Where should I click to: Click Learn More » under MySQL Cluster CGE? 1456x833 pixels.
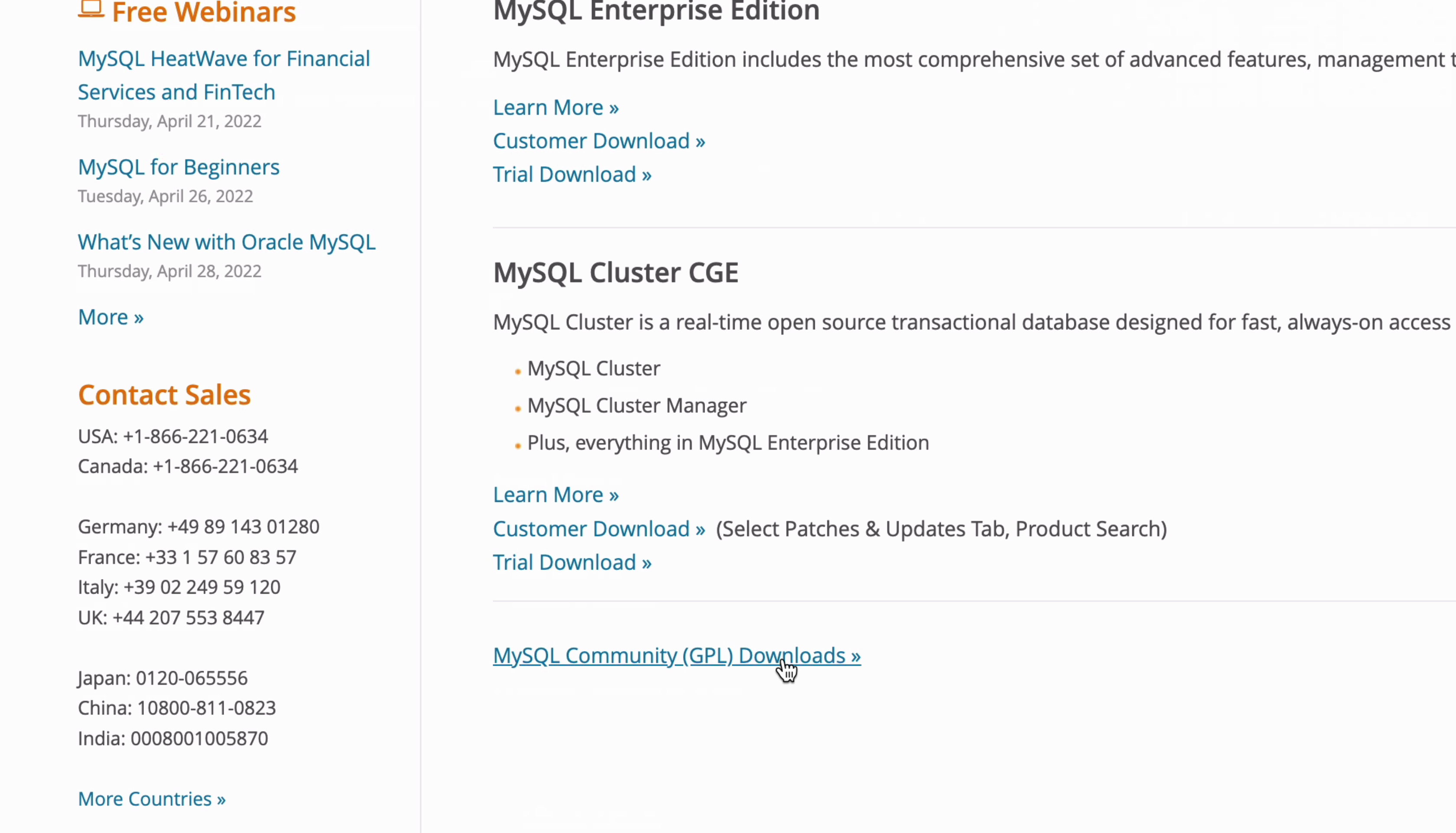click(x=555, y=495)
